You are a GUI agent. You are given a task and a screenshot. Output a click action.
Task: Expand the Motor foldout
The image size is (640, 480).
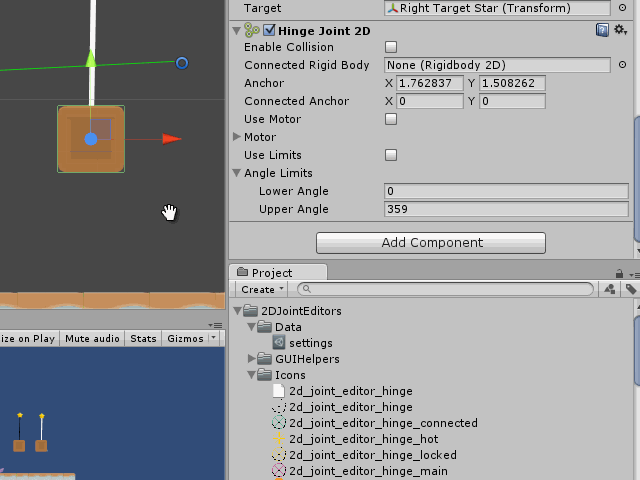[x=236, y=137]
